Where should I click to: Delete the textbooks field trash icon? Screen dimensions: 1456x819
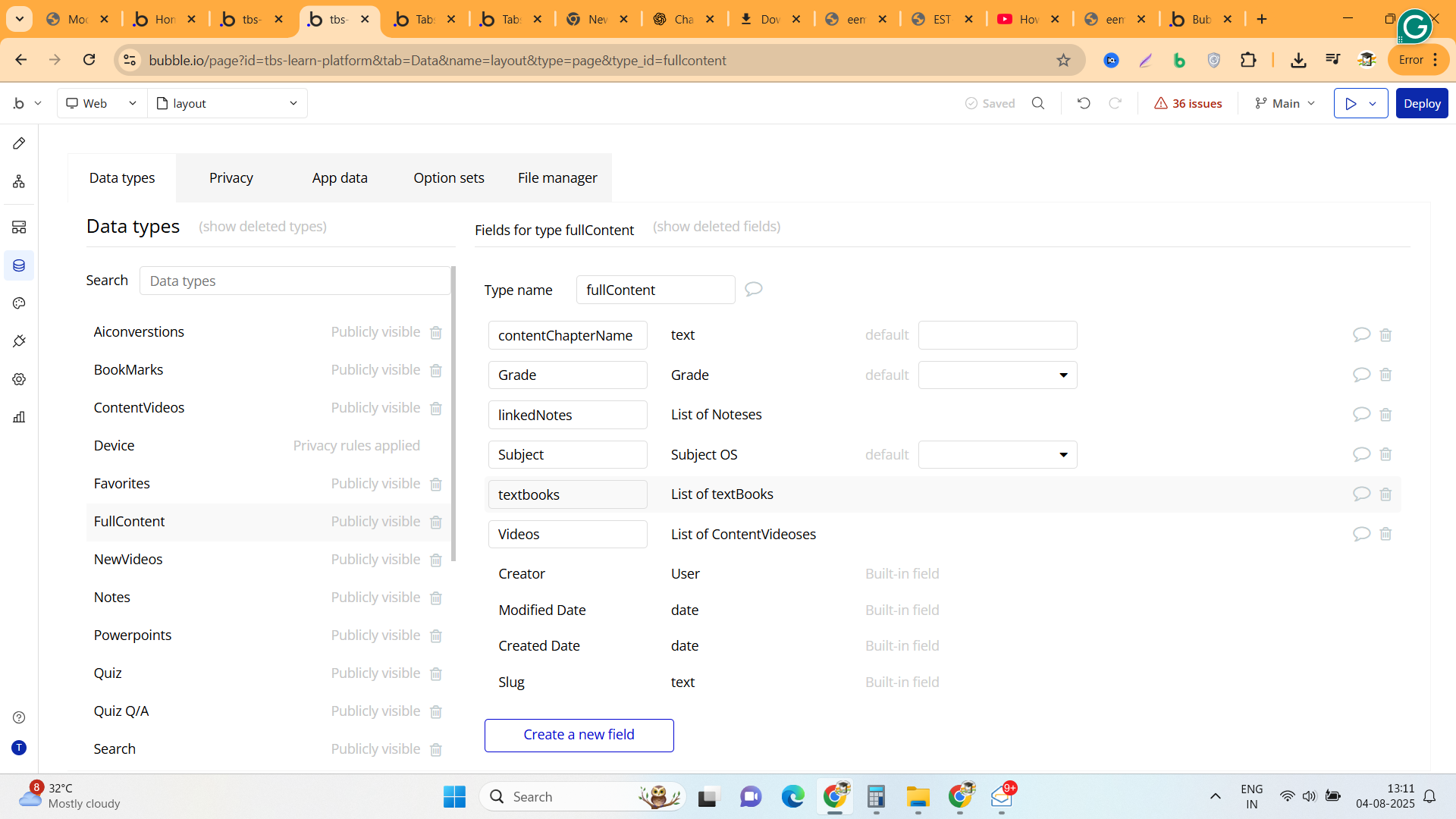coord(1385,494)
